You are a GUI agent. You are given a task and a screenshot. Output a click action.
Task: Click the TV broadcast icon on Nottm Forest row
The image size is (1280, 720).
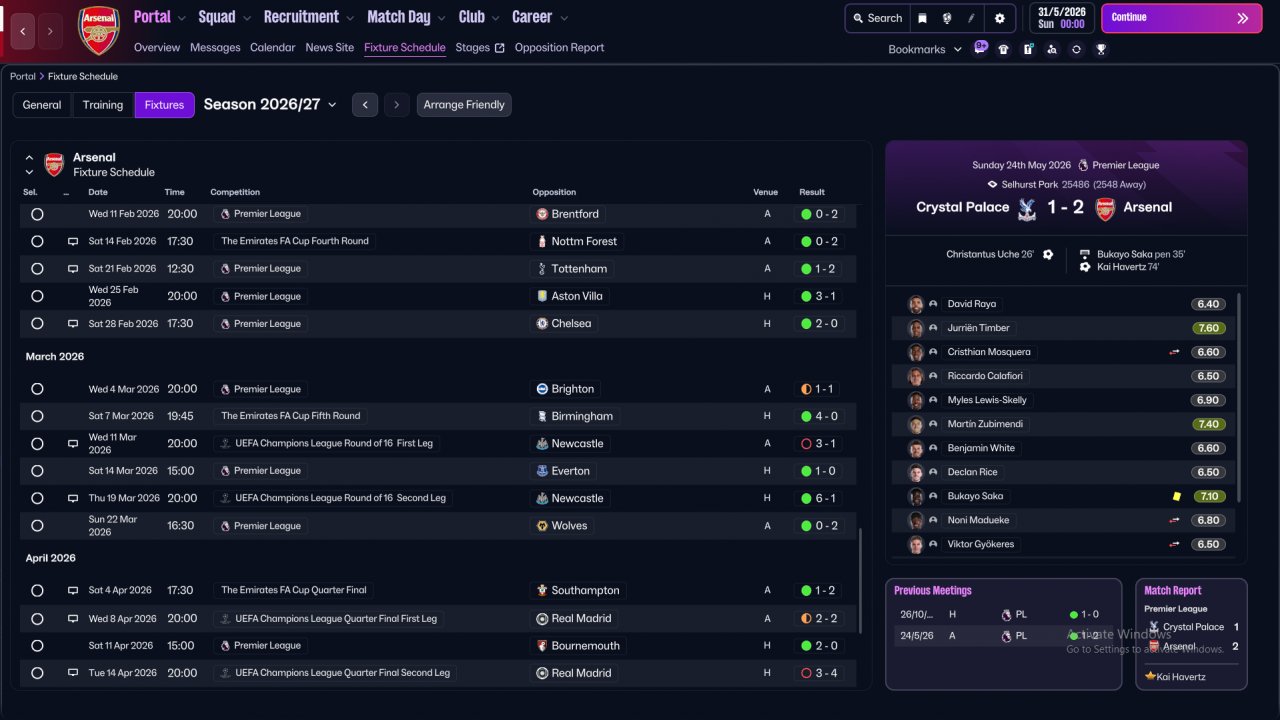tap(72, 242)
